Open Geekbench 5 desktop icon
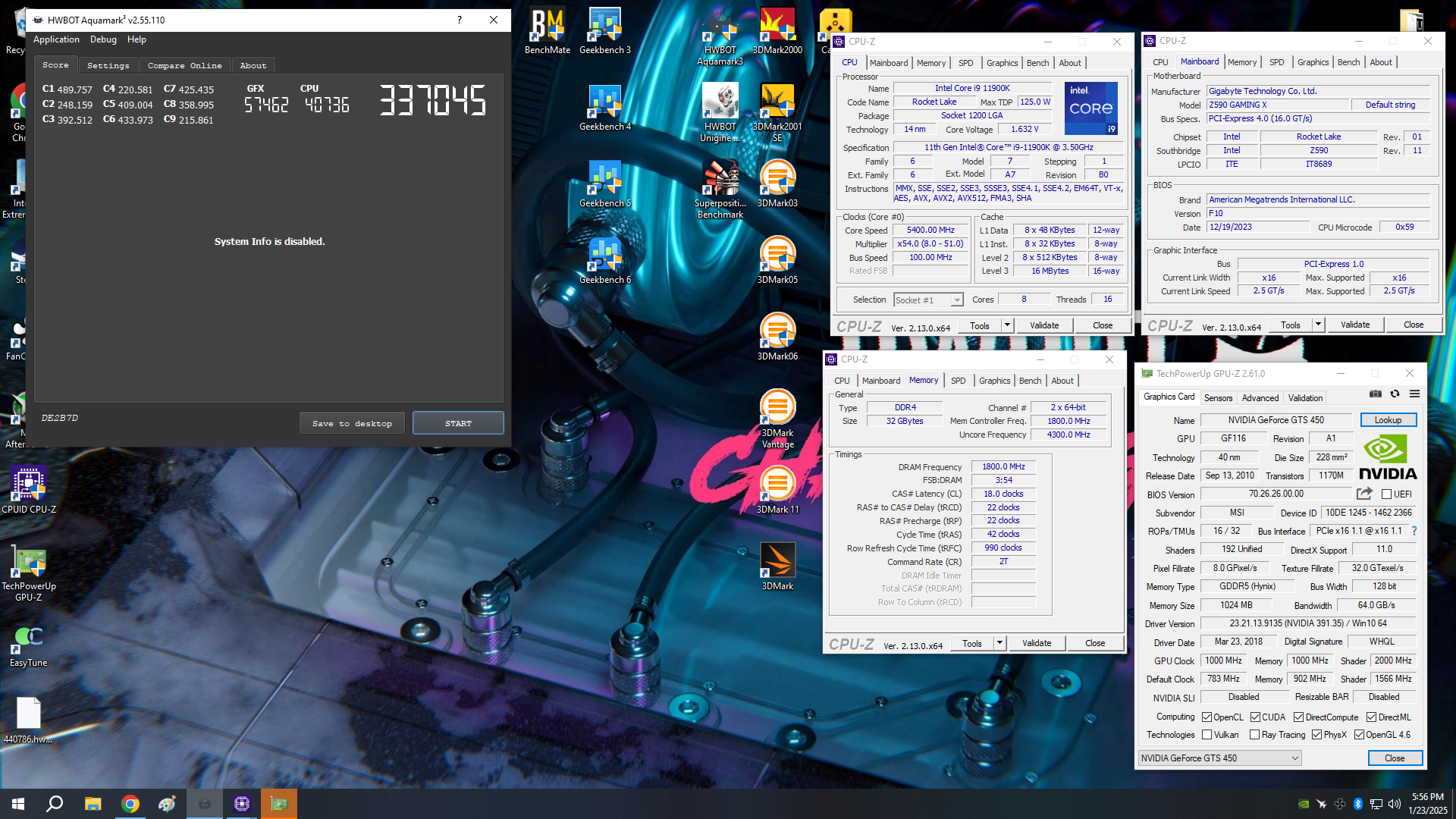This screenshot has height=819, width=1456. pos(604,184)
